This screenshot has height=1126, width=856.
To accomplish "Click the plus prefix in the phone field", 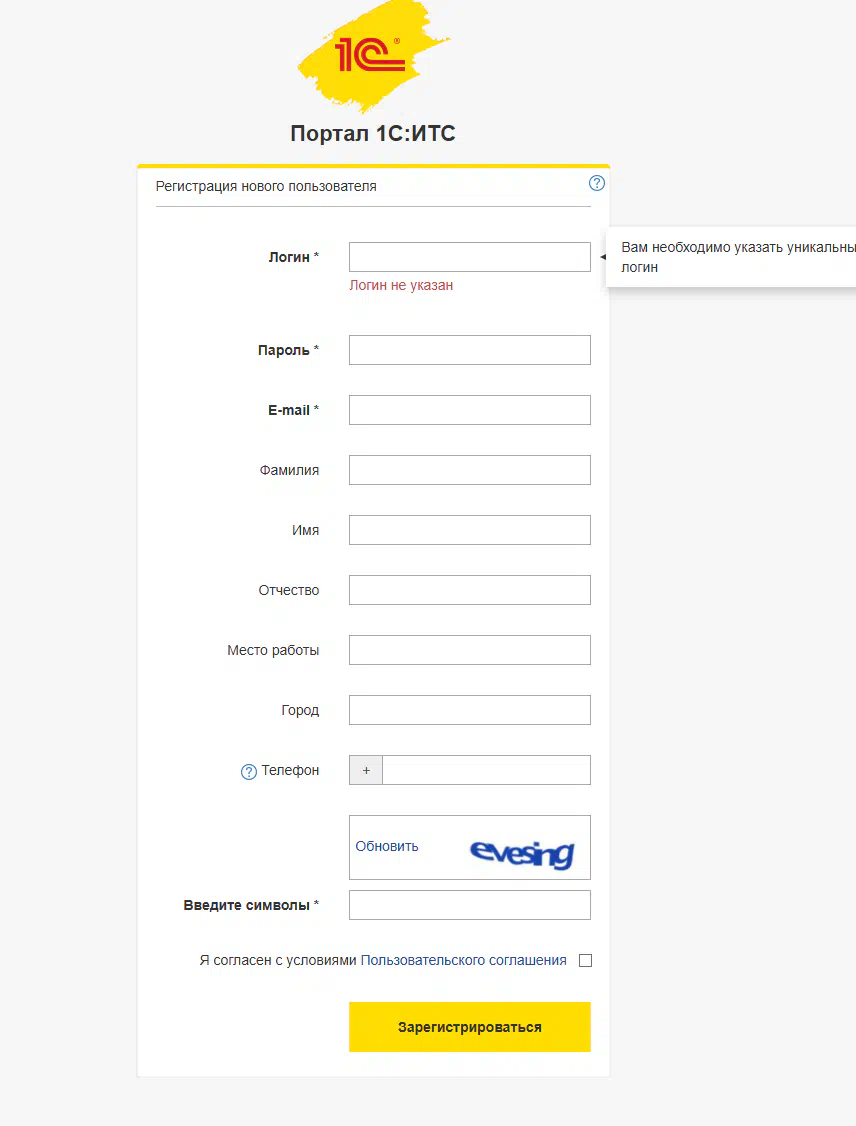I will (366, 770).
